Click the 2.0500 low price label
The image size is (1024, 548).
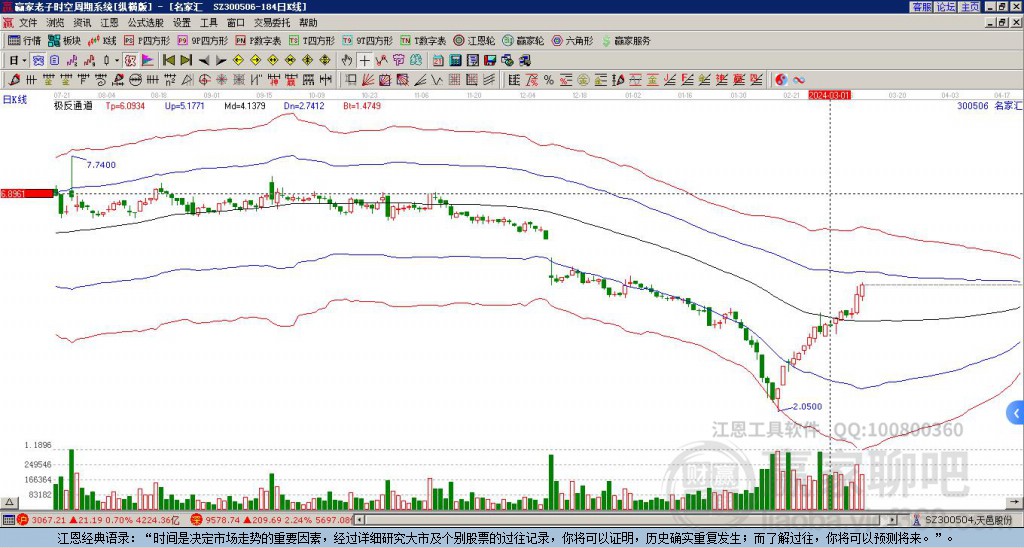tap(807, 407)
